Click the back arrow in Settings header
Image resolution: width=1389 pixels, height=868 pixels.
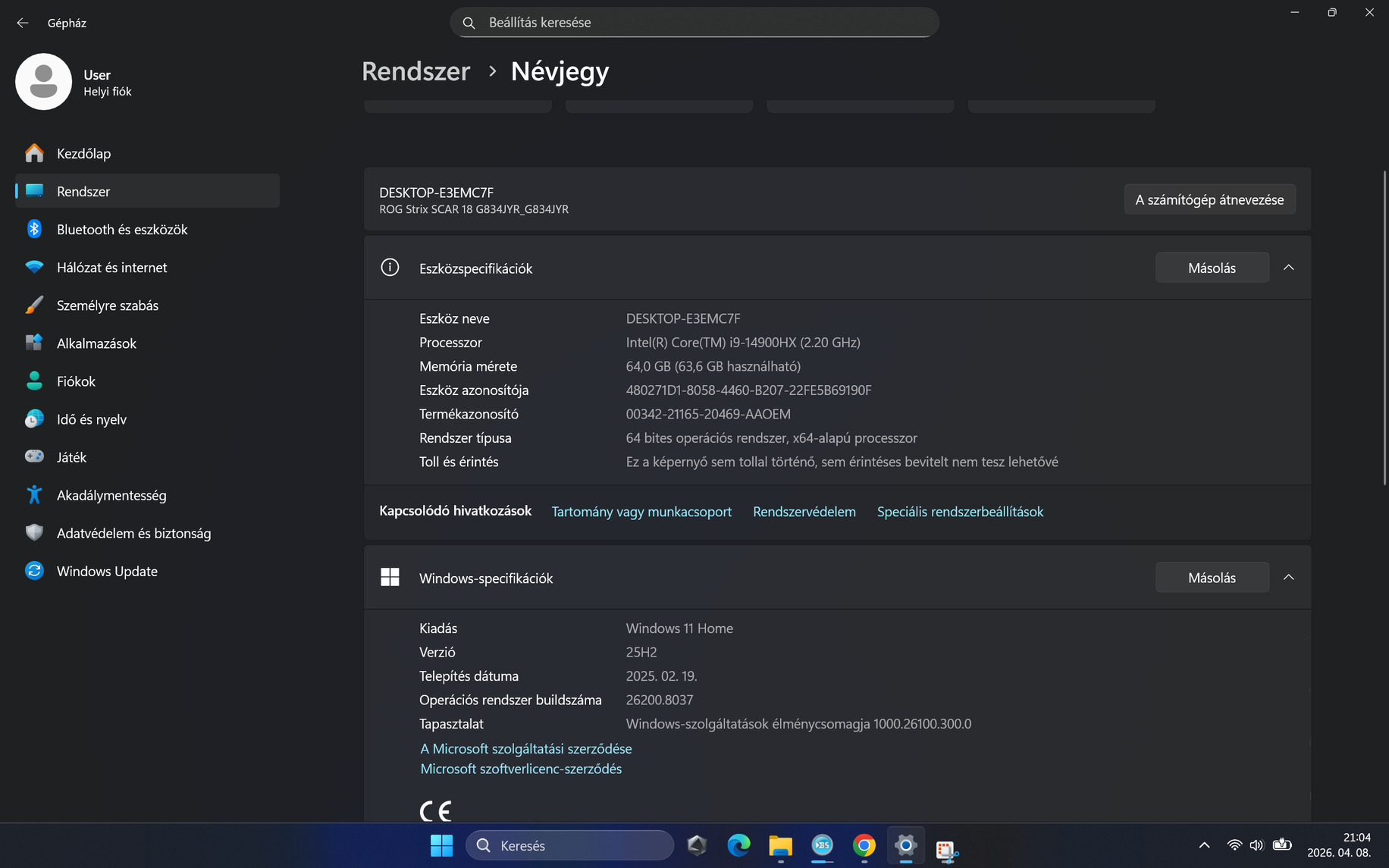22,23
